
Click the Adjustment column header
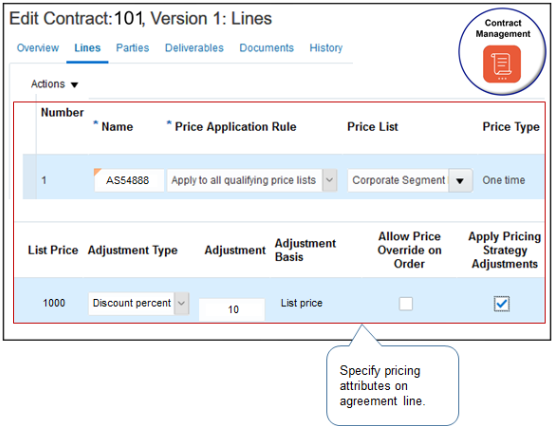[235, 250]
